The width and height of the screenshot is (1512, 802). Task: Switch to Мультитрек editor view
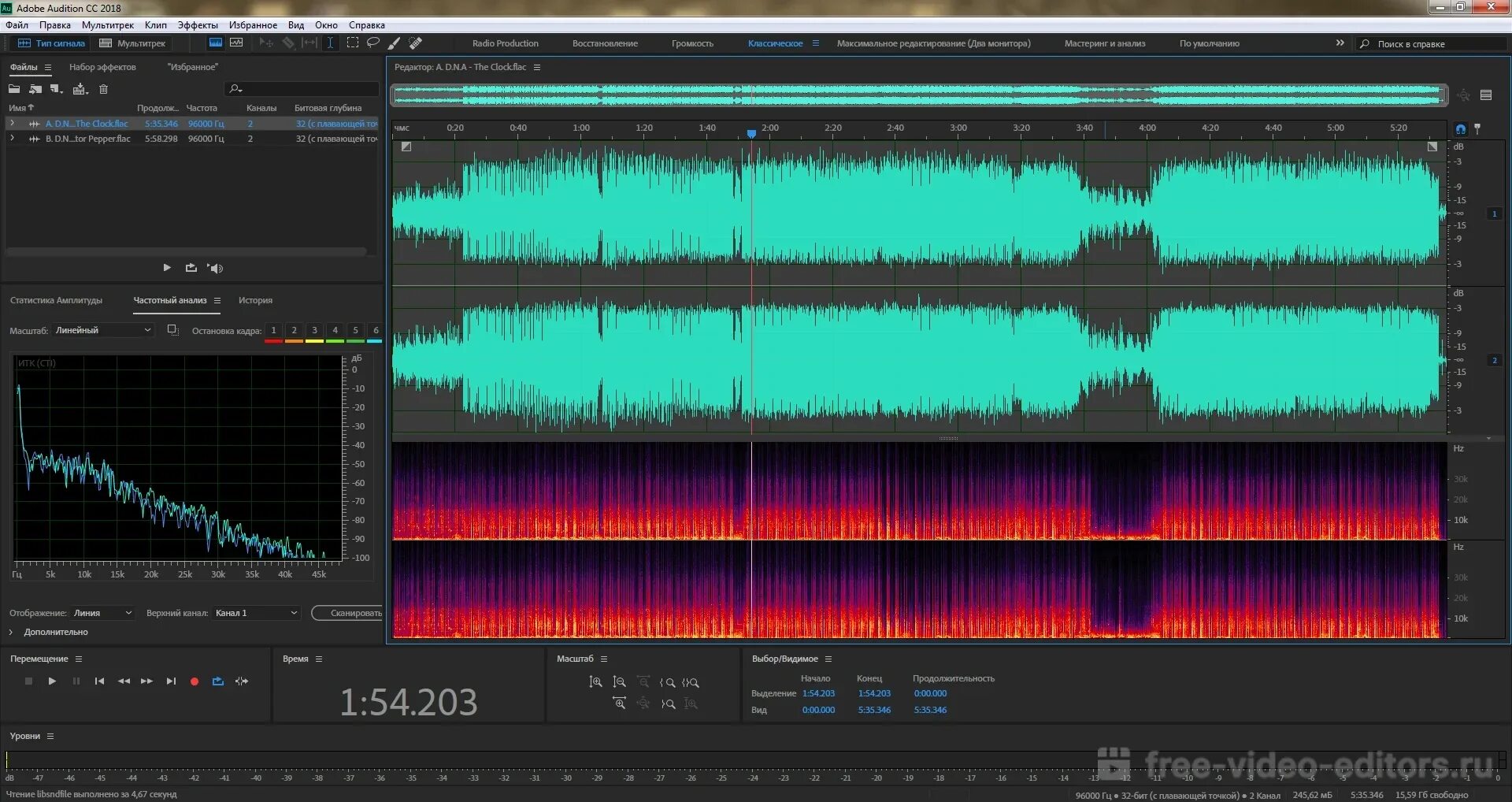pyautogui.click(x=132, y=43)
